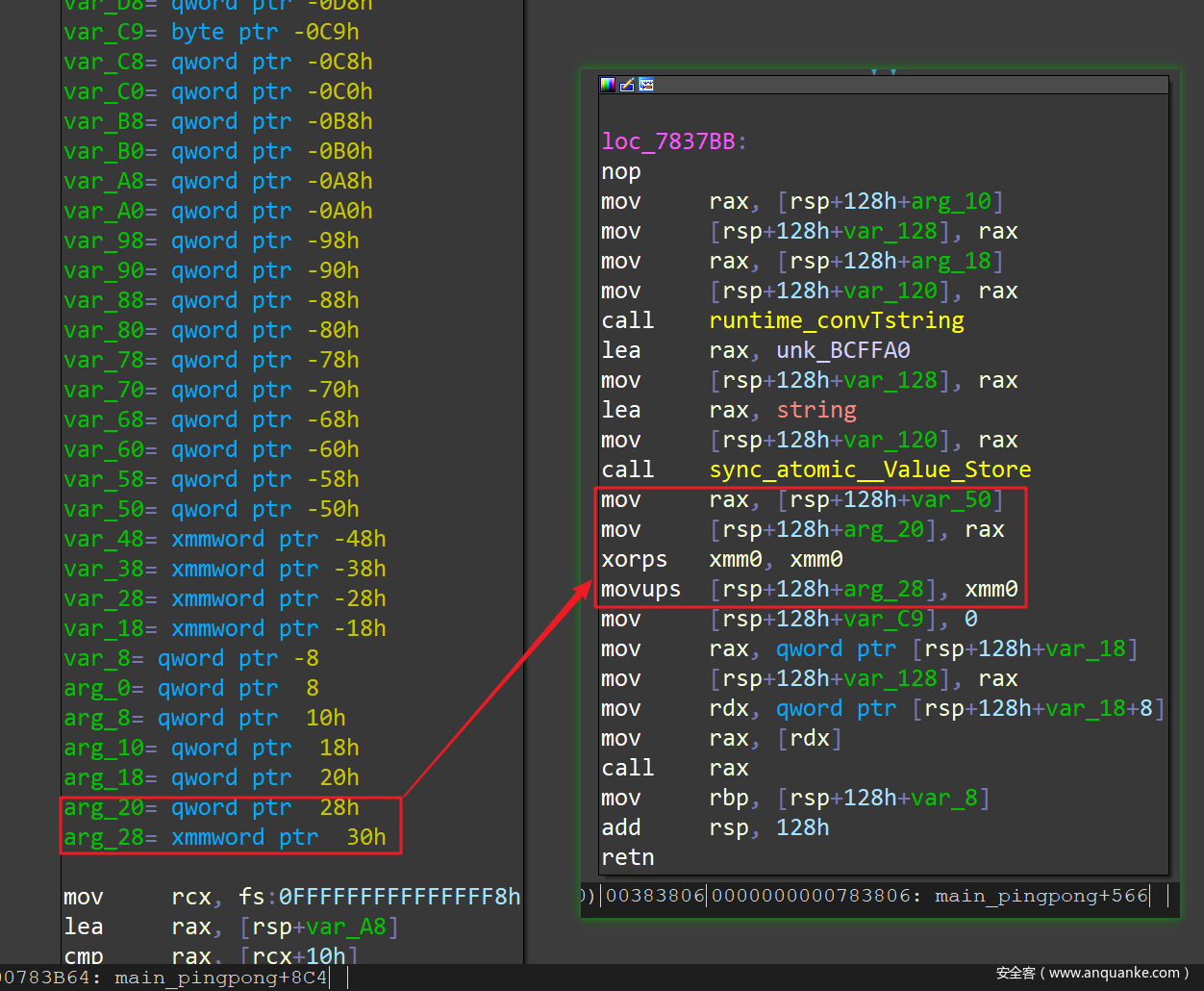Image resolution: width=1204 pixels, height=991 pixels.
Task: Click the movups instruction mnemonic
Action: pos(640,589)
